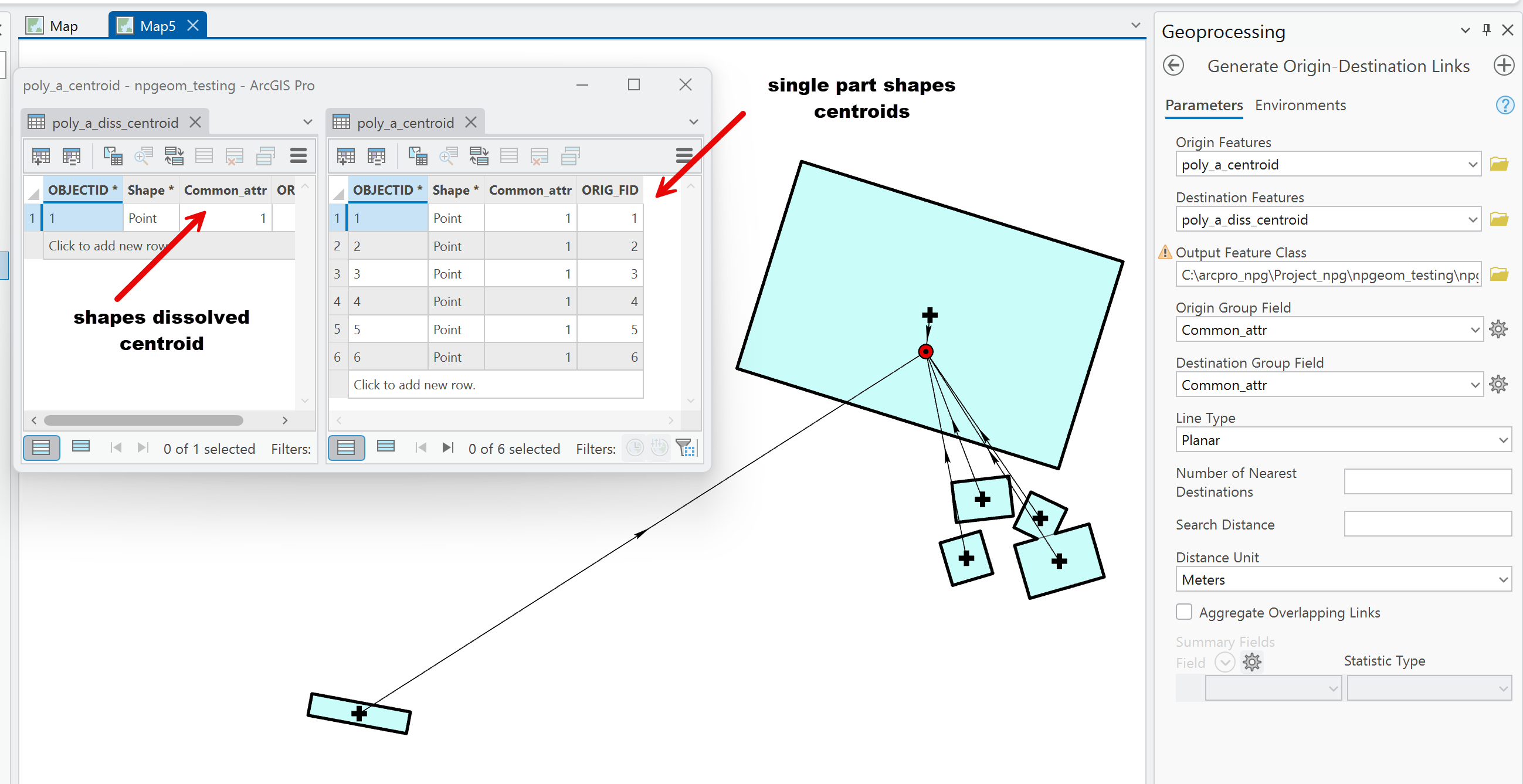Open the Distance Unit dropdown

coord(1504,579)
